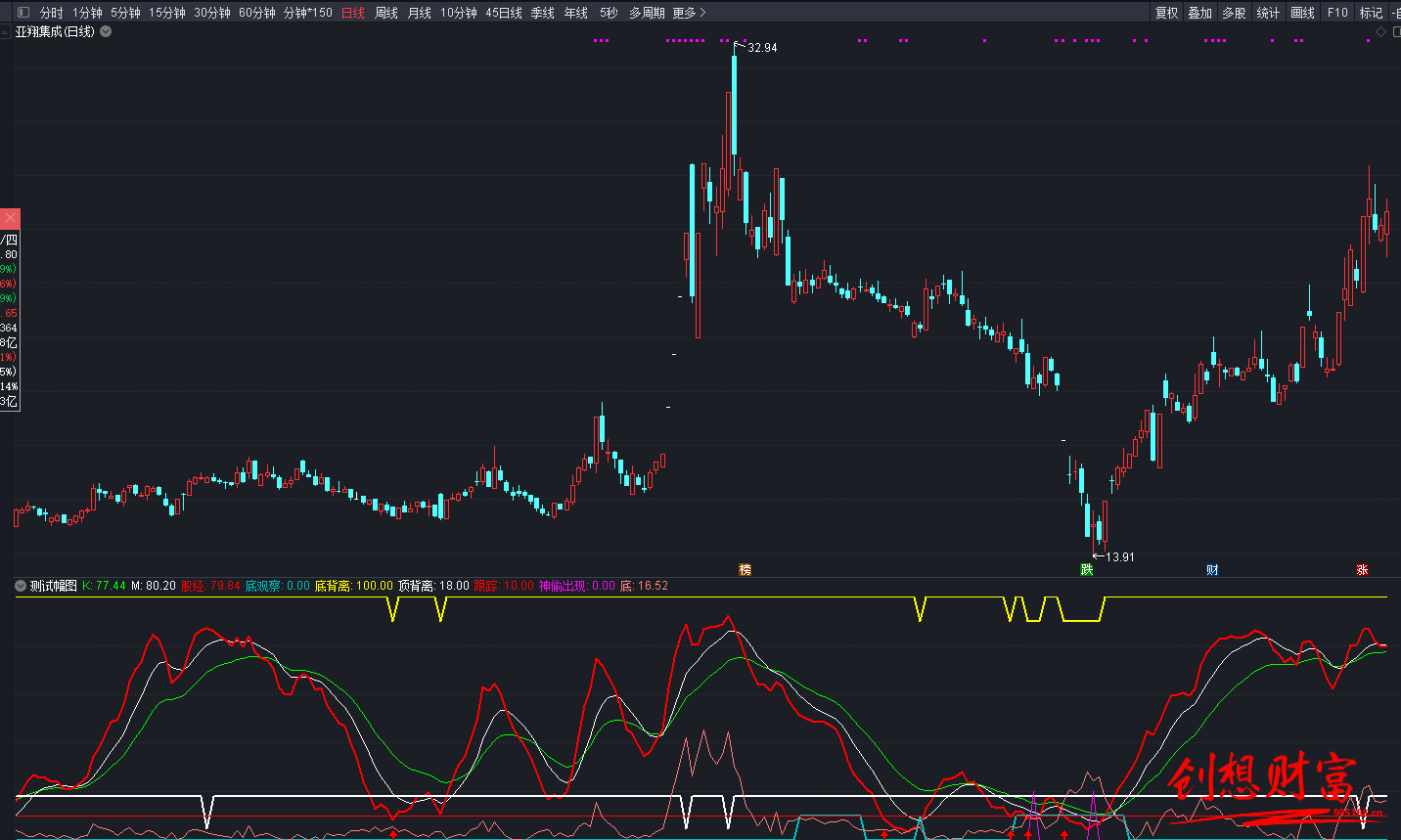Click the 测试幅图 indicator name

click(x=53, y=586)
